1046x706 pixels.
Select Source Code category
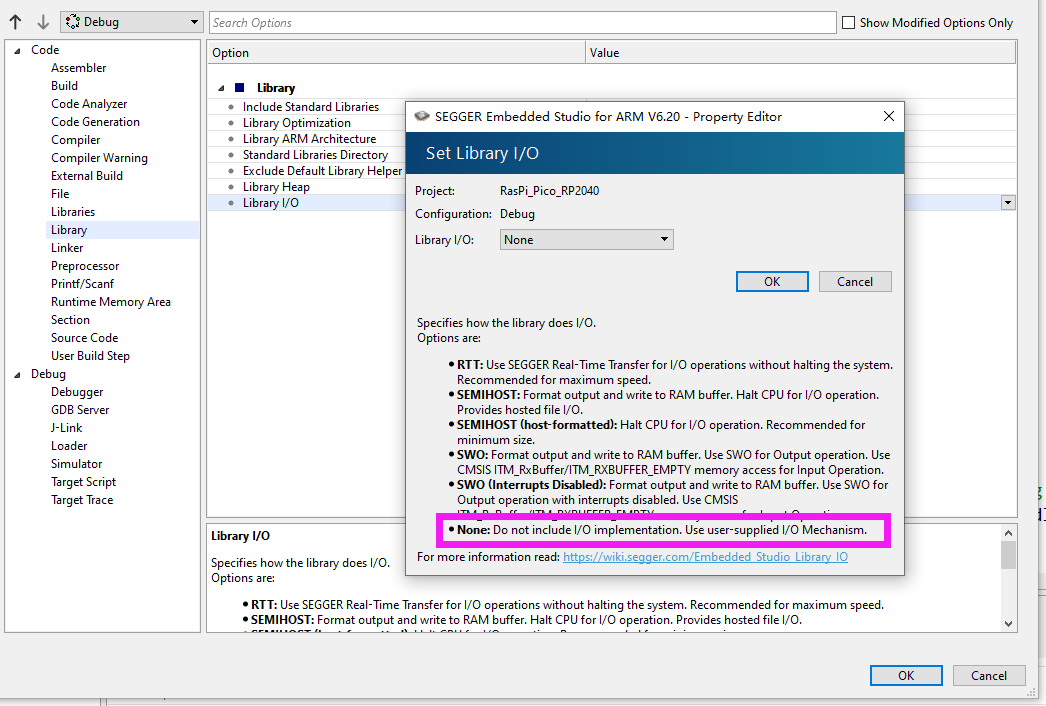click(x=85, y=338)
